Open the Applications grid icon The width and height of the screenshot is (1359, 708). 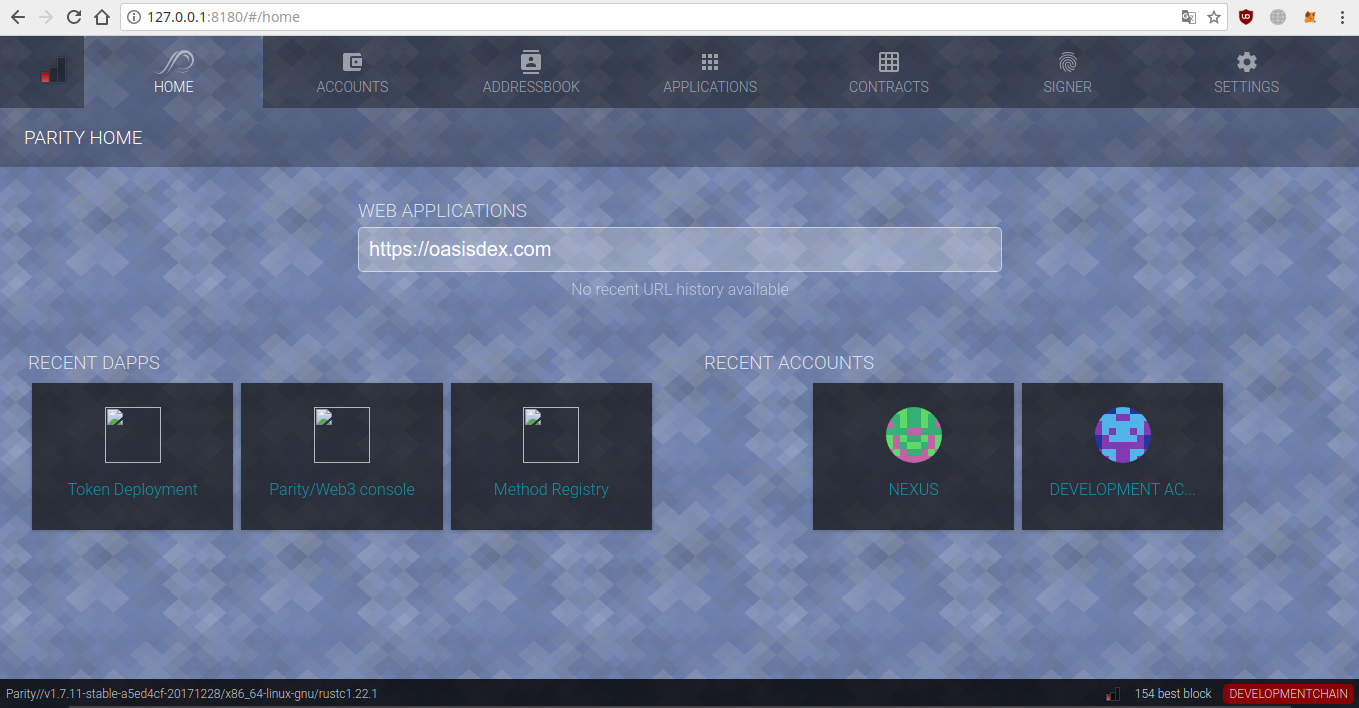pos(710,61)
